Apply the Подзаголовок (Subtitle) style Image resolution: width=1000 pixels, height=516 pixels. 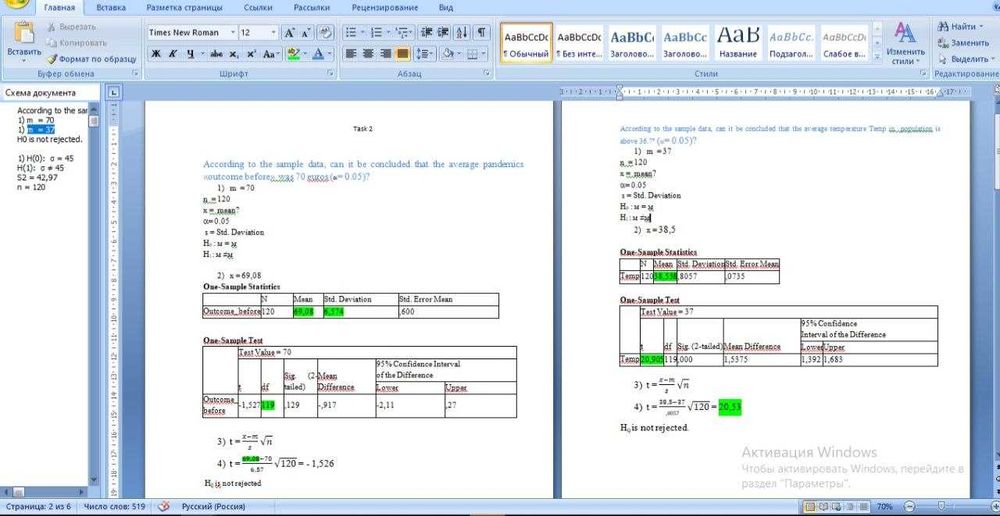[791, 43]
